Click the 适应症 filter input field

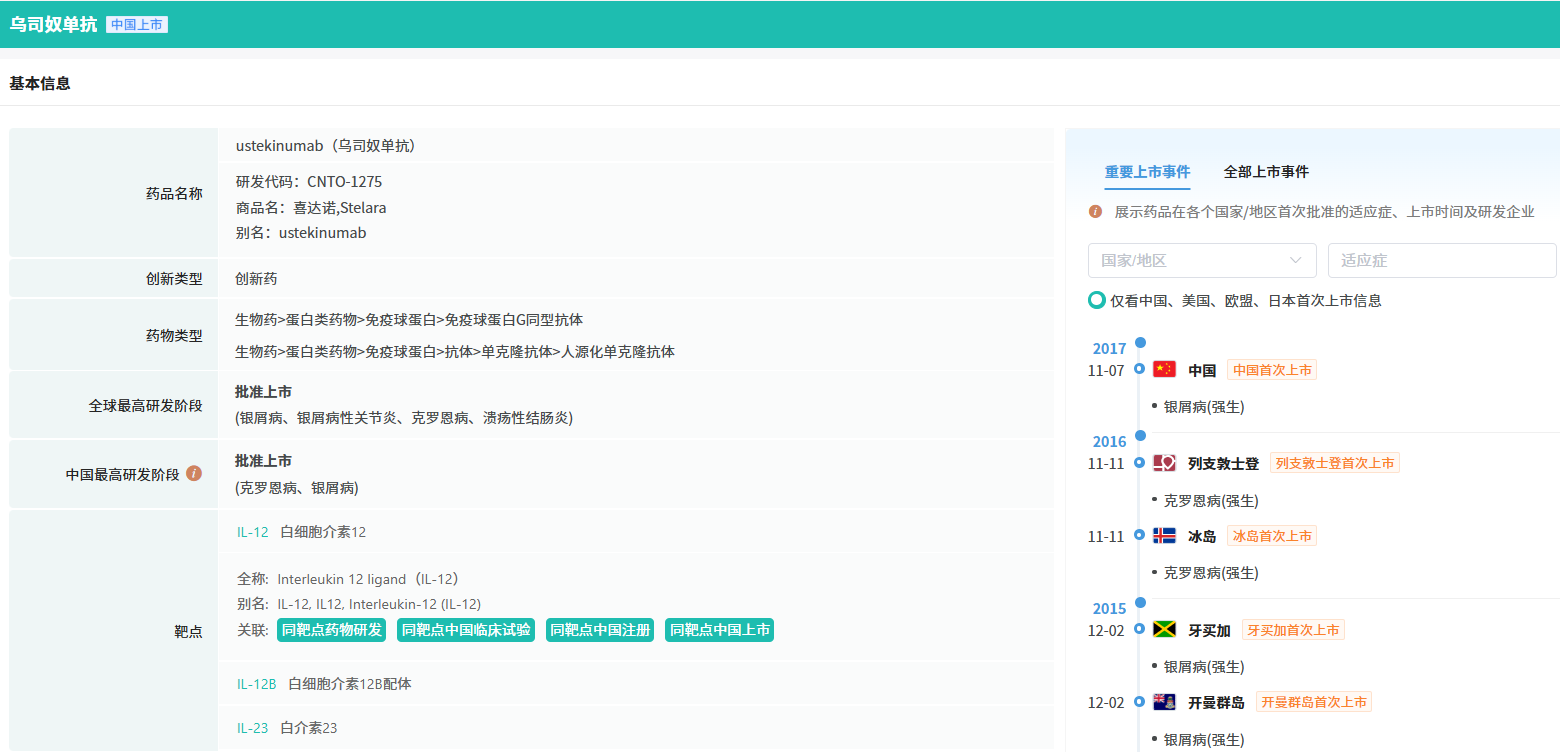[x=1441, y=260]
